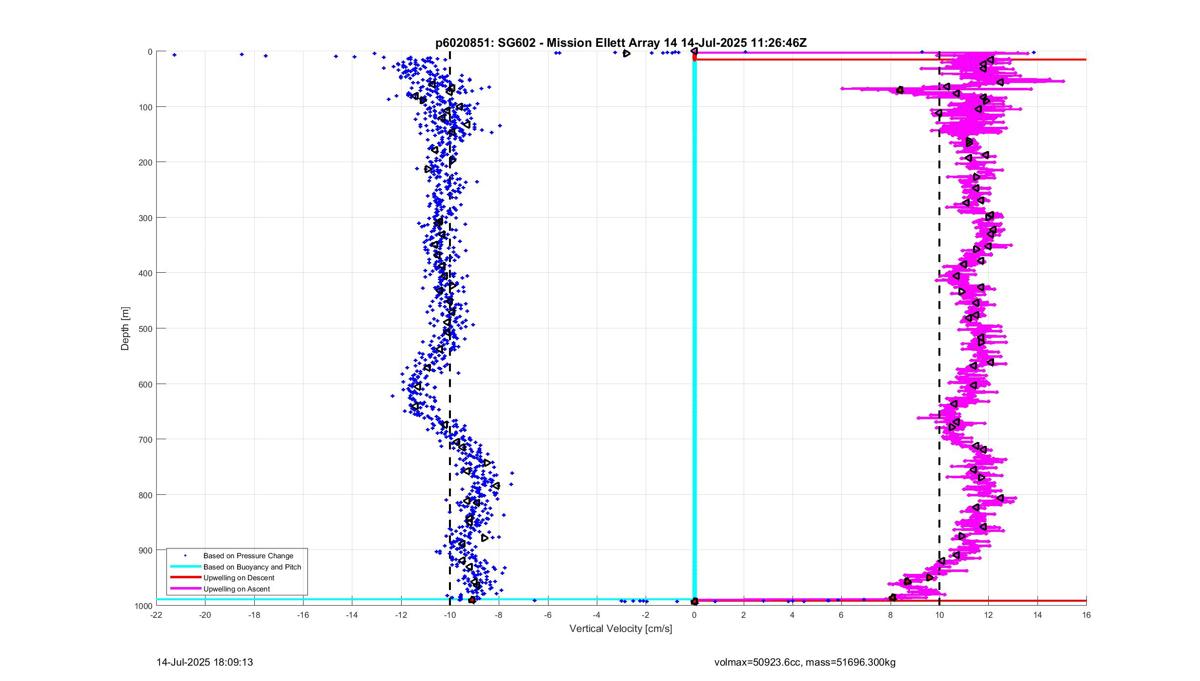1200x681 pixels.
Task: Click depth axis tick label '1000'
Action: click(142, 606)
